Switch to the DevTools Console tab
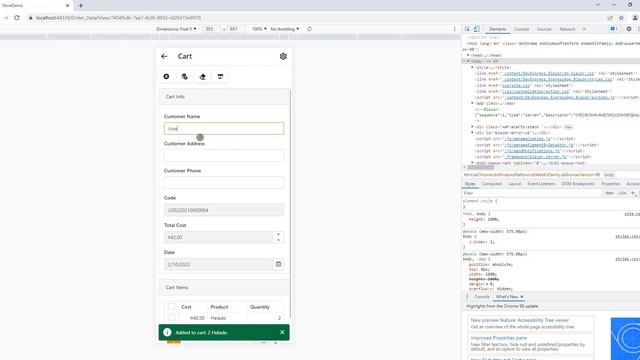Image resolution: width=640 pixels, height=360 pixels. coord(521,29)
